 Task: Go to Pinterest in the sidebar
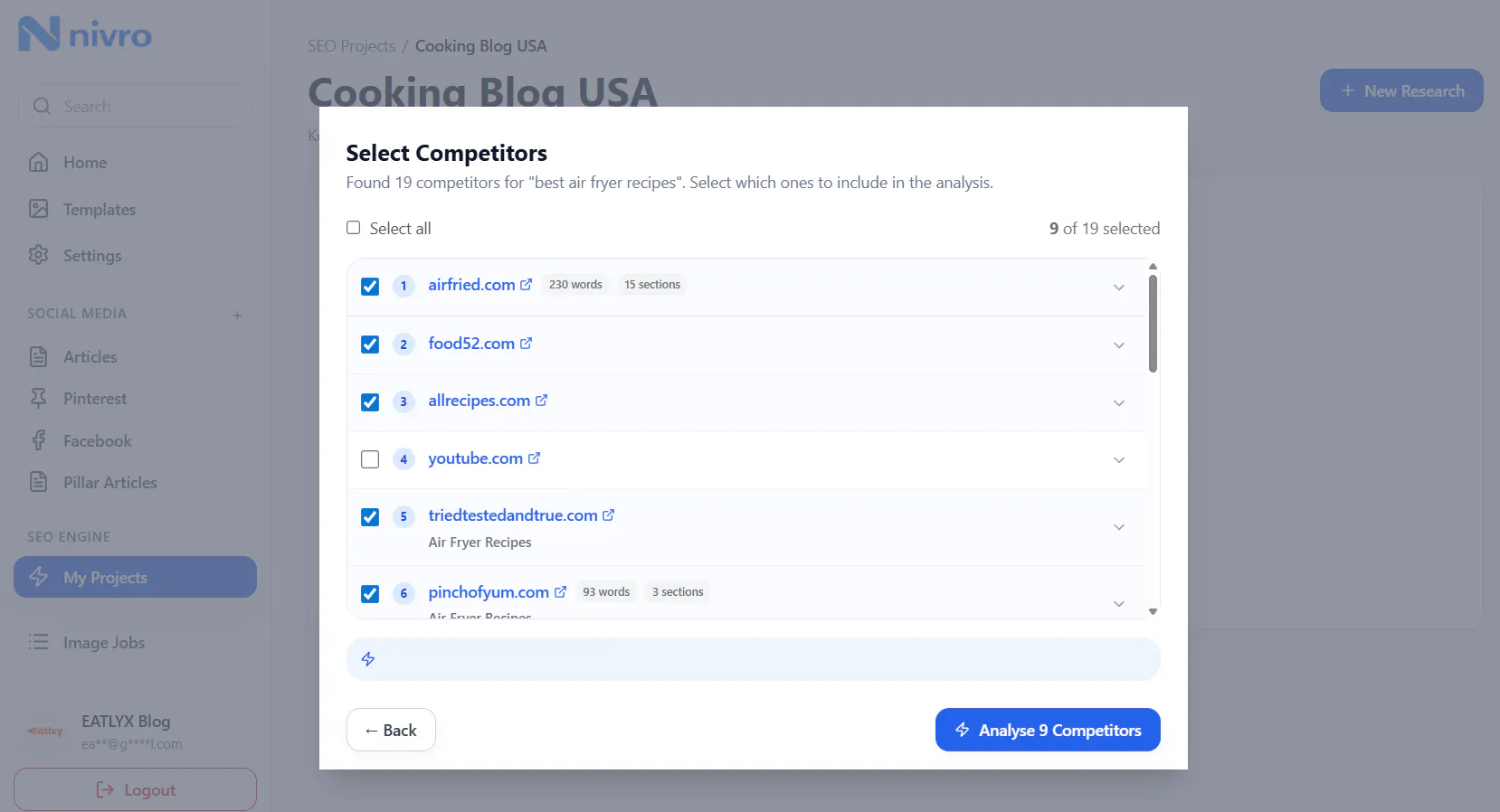(x=135, y=399)
